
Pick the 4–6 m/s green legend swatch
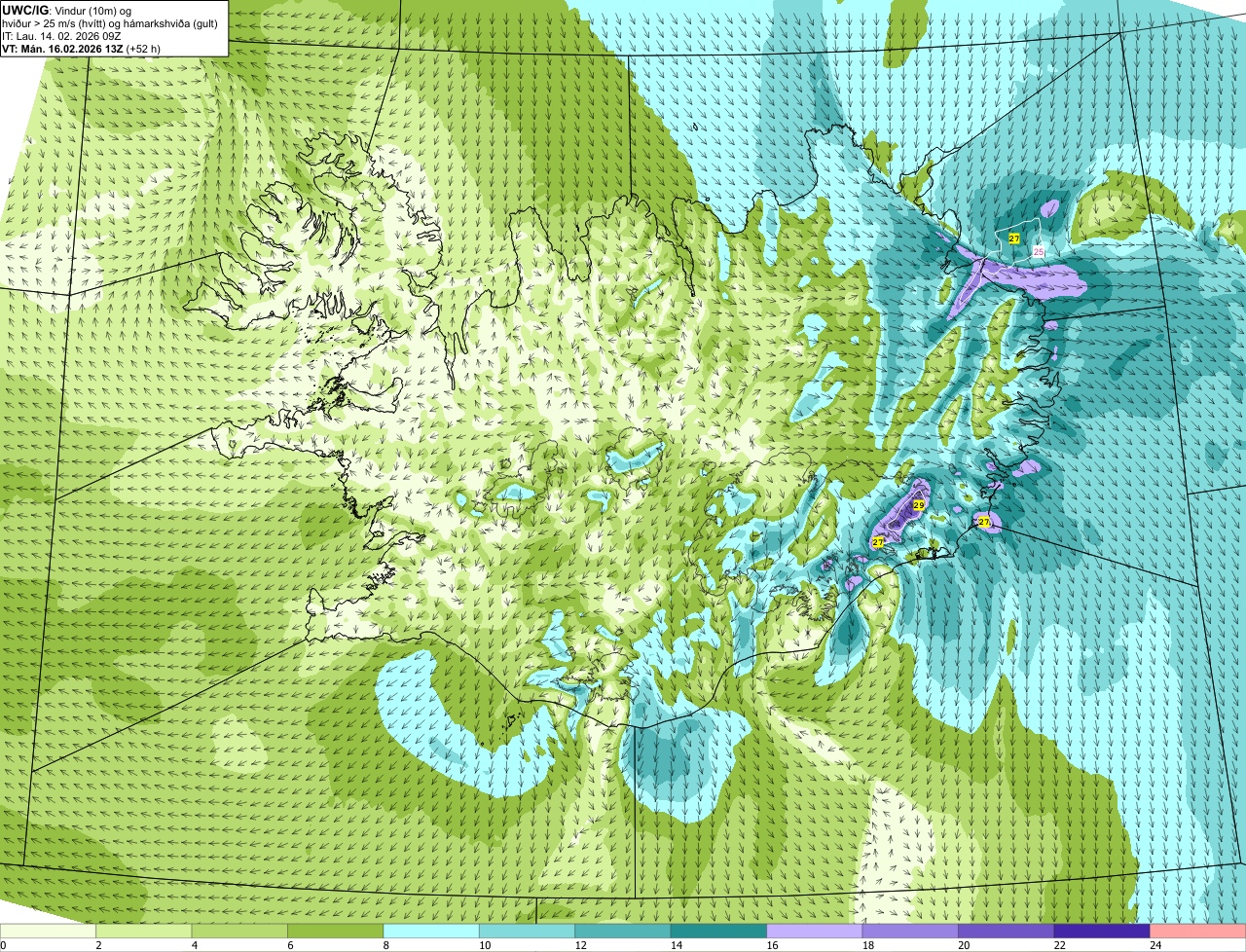239,931
